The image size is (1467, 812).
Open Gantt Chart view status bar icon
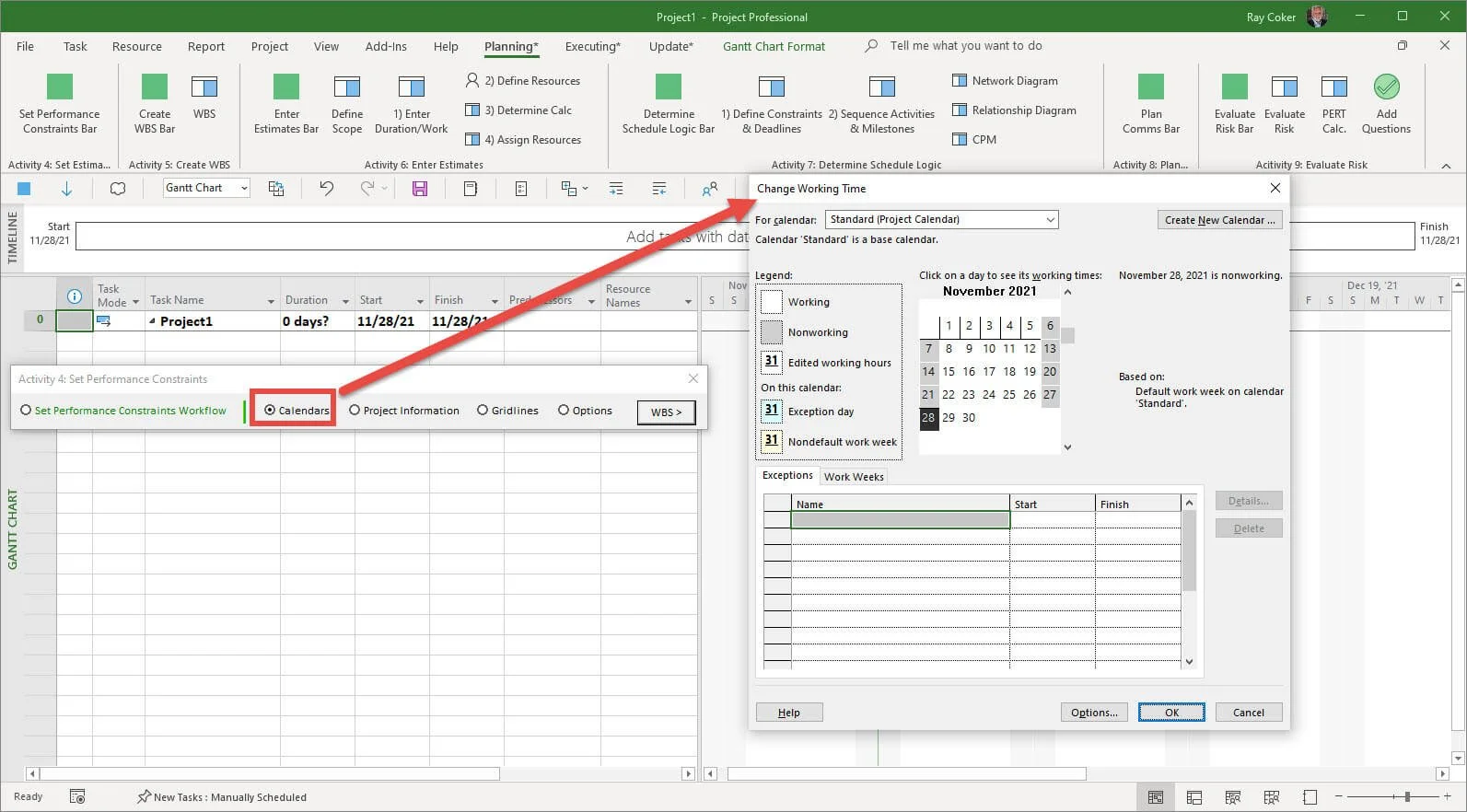[1156, 797]
